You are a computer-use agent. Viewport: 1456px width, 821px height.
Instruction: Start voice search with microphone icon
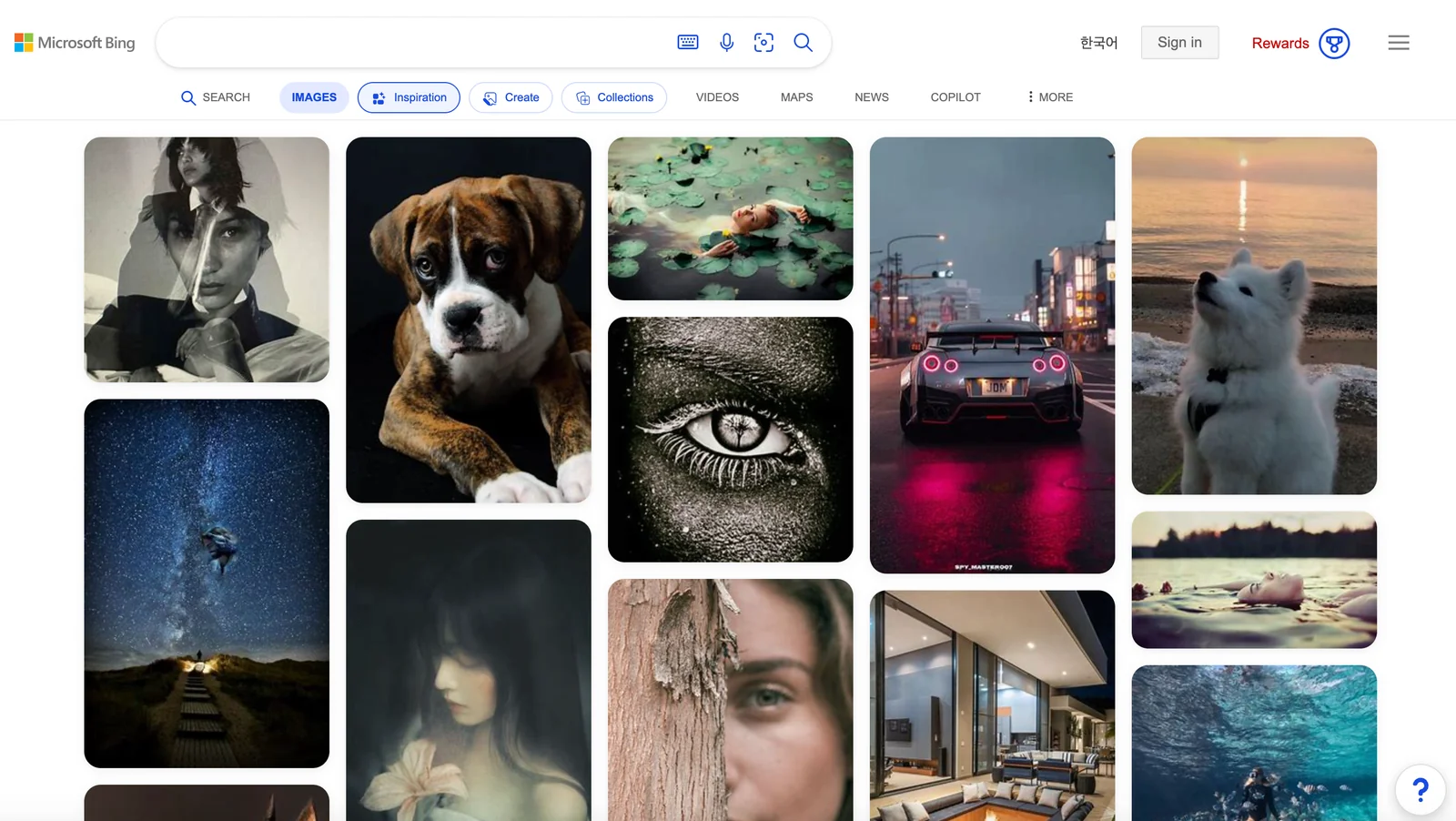tap(726, 43)
